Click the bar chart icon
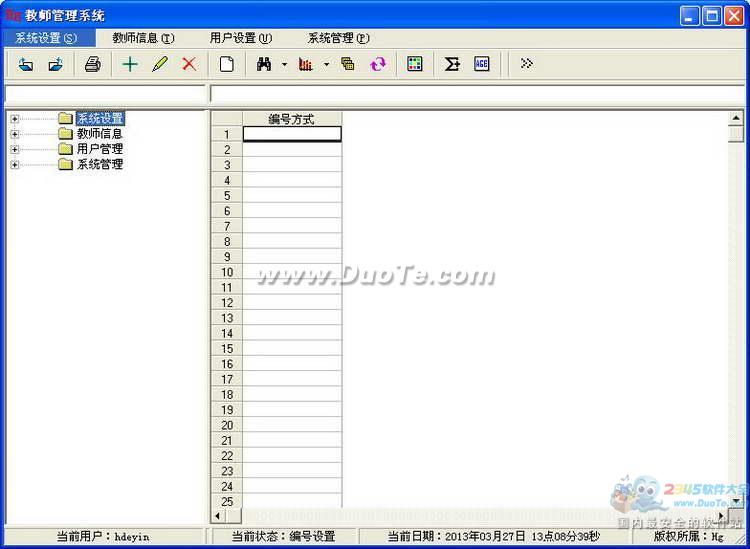The height and width of the screenshot is (549, 750). [306, 64]
